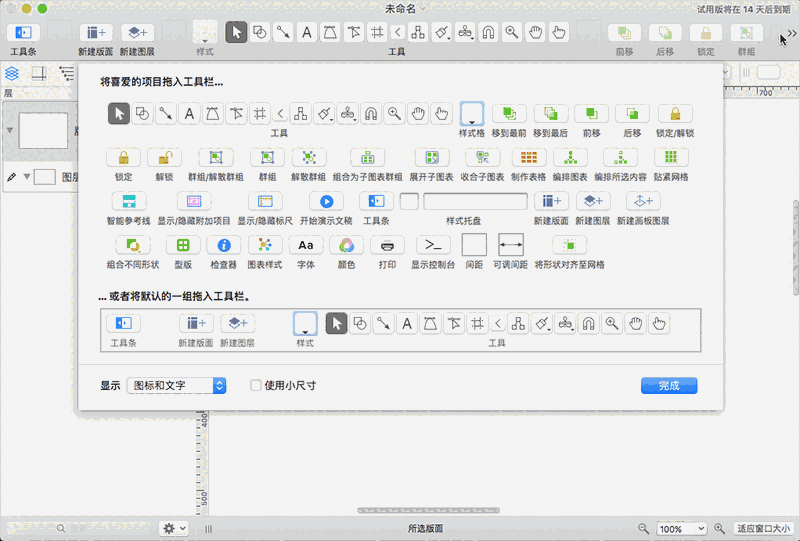Click the 颜色 colors wheel icon

pyautogui.click(x=346, y=245)
